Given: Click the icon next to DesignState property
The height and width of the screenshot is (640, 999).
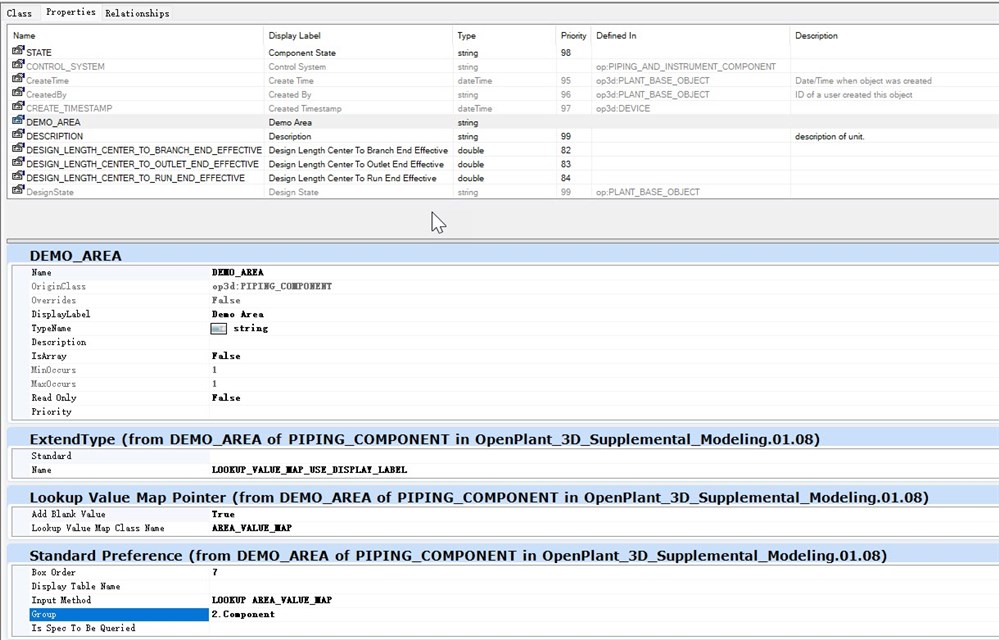Looking at the screenshot, I should [18, 192].
